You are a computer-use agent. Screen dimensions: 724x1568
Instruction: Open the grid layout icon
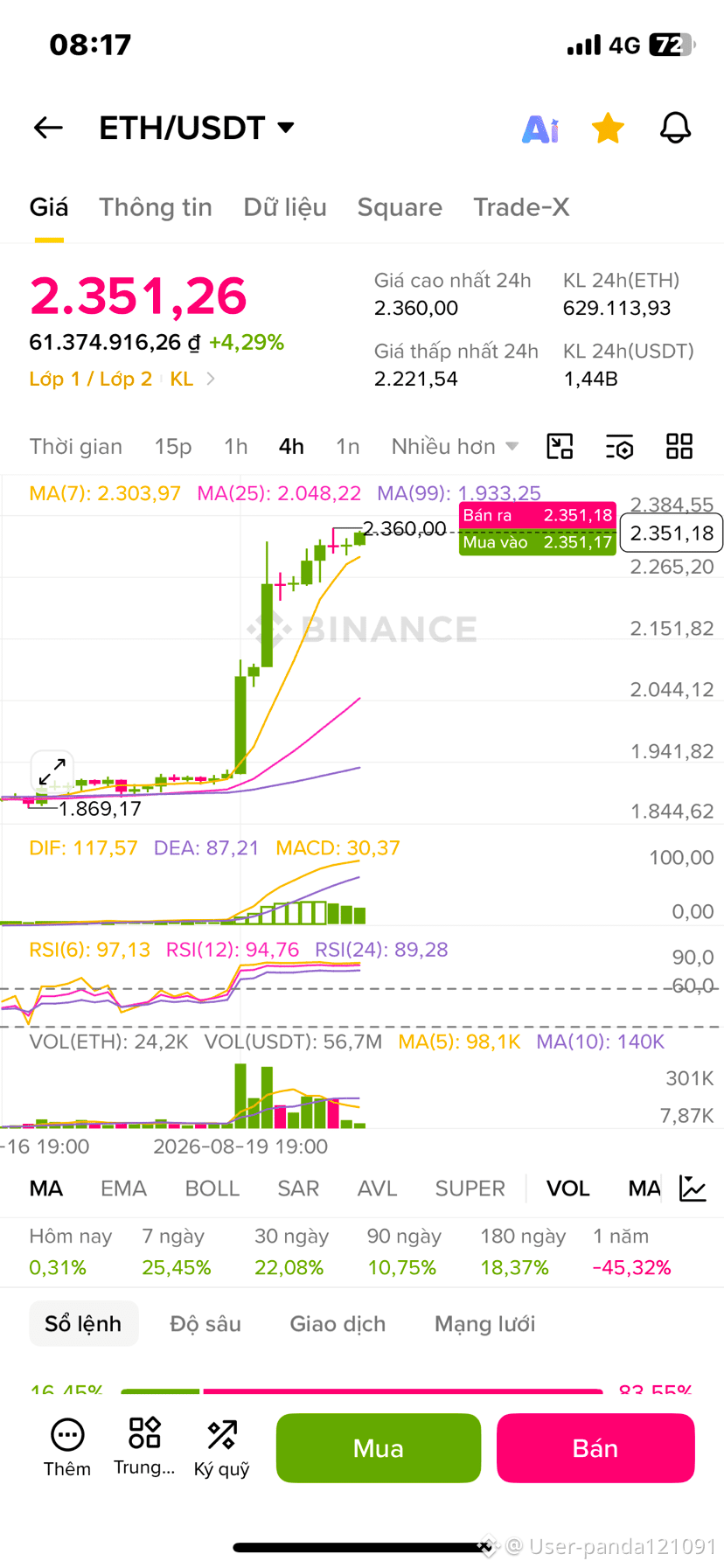click(679, 447)
